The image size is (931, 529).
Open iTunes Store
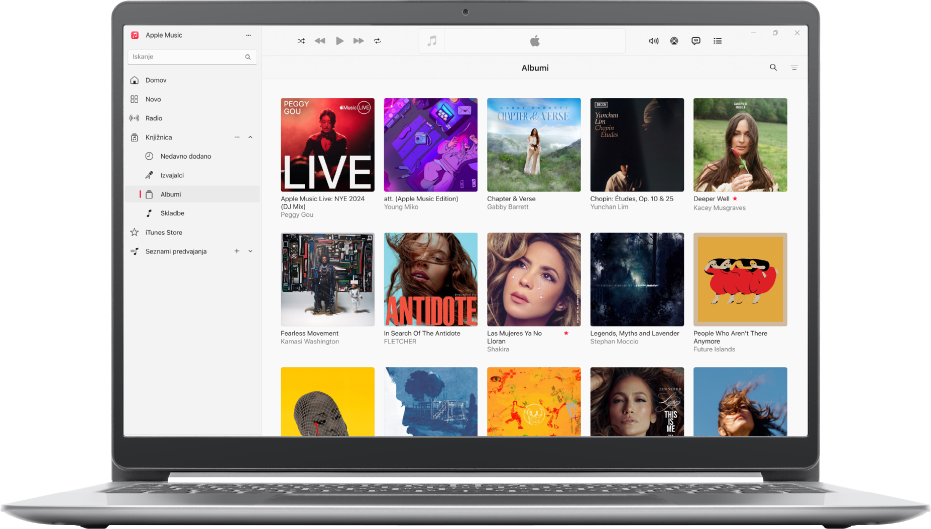(192, 232)
